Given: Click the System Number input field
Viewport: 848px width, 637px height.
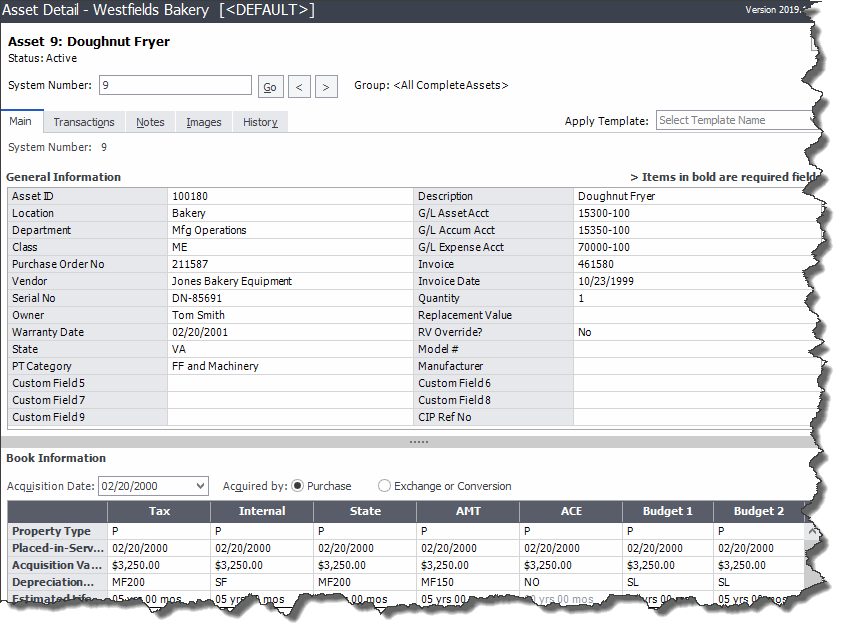Looking at the screenshot, I should tap(175, 86).
